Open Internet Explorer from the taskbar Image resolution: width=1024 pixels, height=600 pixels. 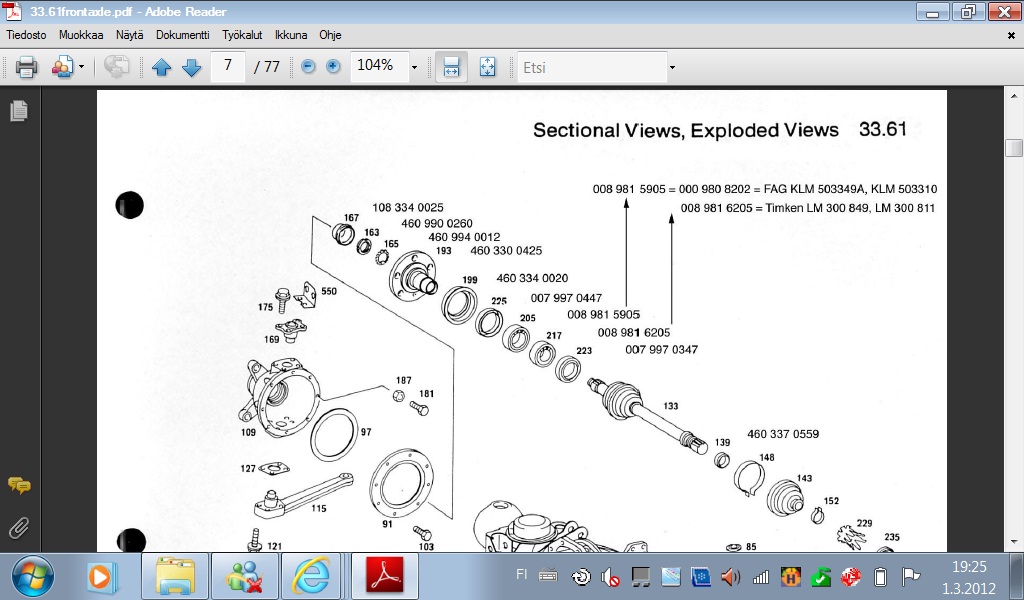click(311, 576)
